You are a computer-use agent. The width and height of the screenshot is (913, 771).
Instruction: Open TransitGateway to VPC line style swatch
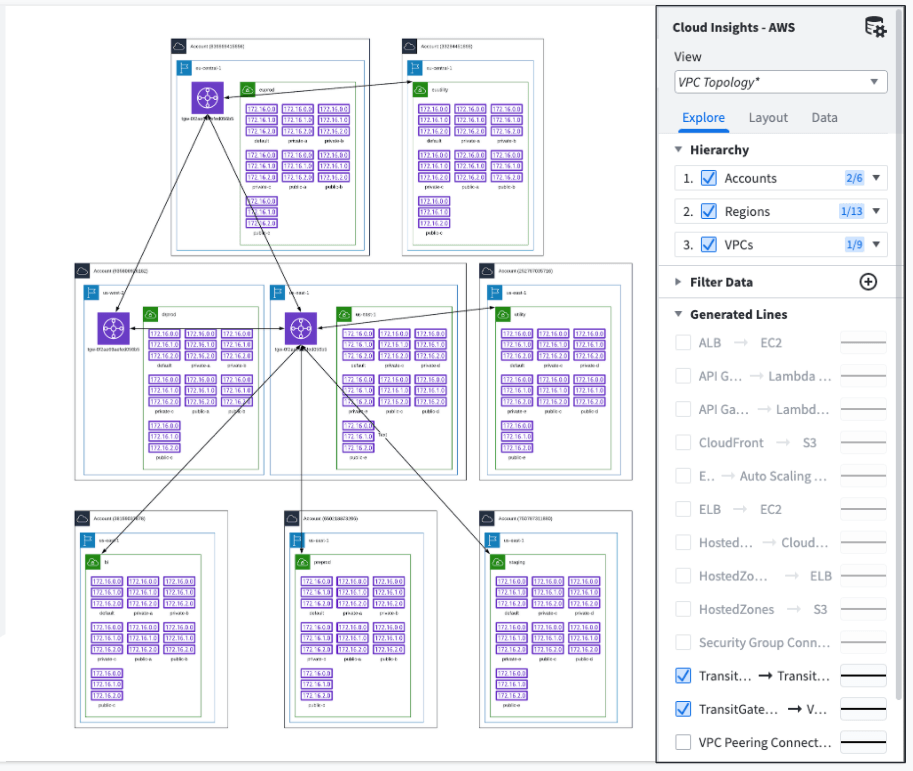(863, 709)
